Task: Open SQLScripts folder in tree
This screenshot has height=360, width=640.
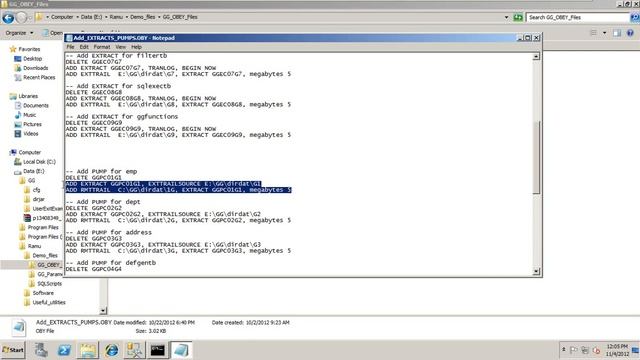Action: click(x=49, y=284)
